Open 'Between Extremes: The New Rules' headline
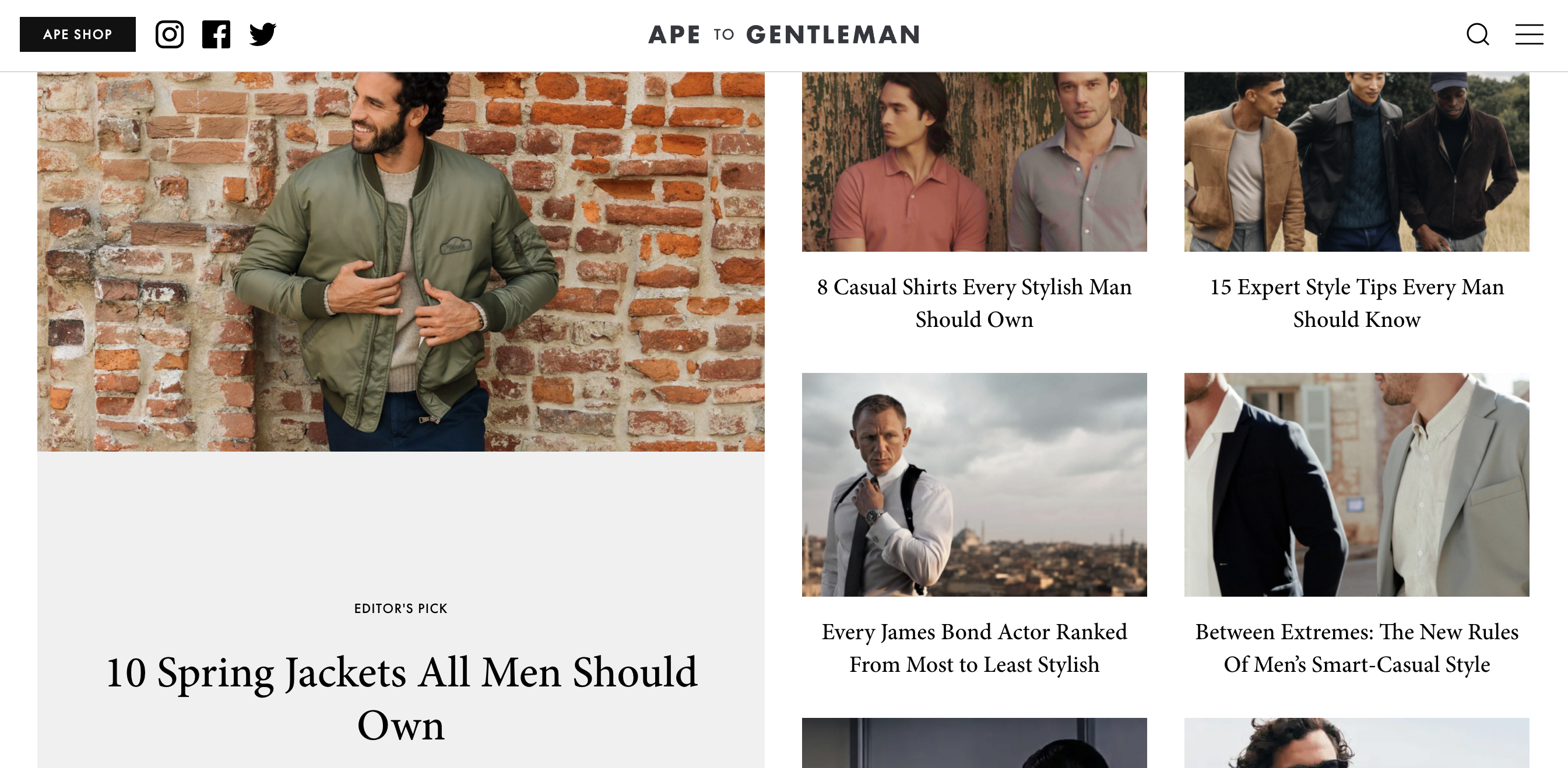This screenshot has height=768, width=1568. (1356, 648)
